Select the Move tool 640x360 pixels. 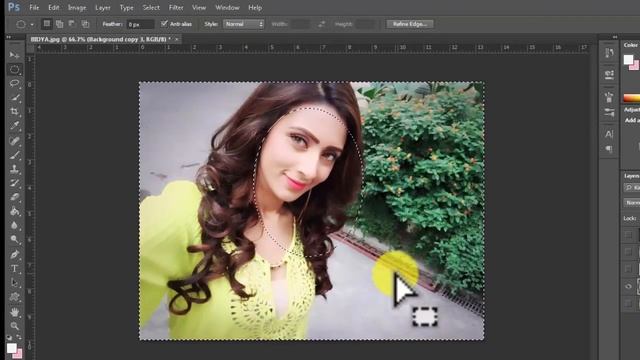pos(15,55)
